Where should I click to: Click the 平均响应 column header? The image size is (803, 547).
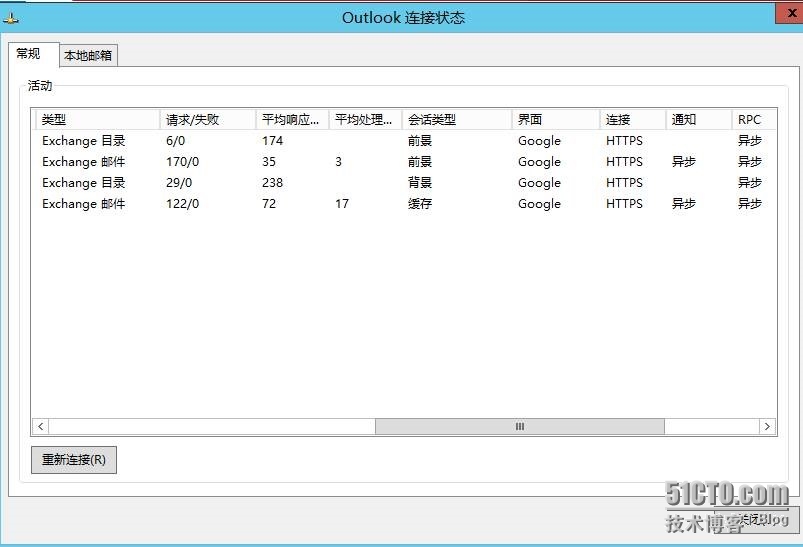coord(292,119)
